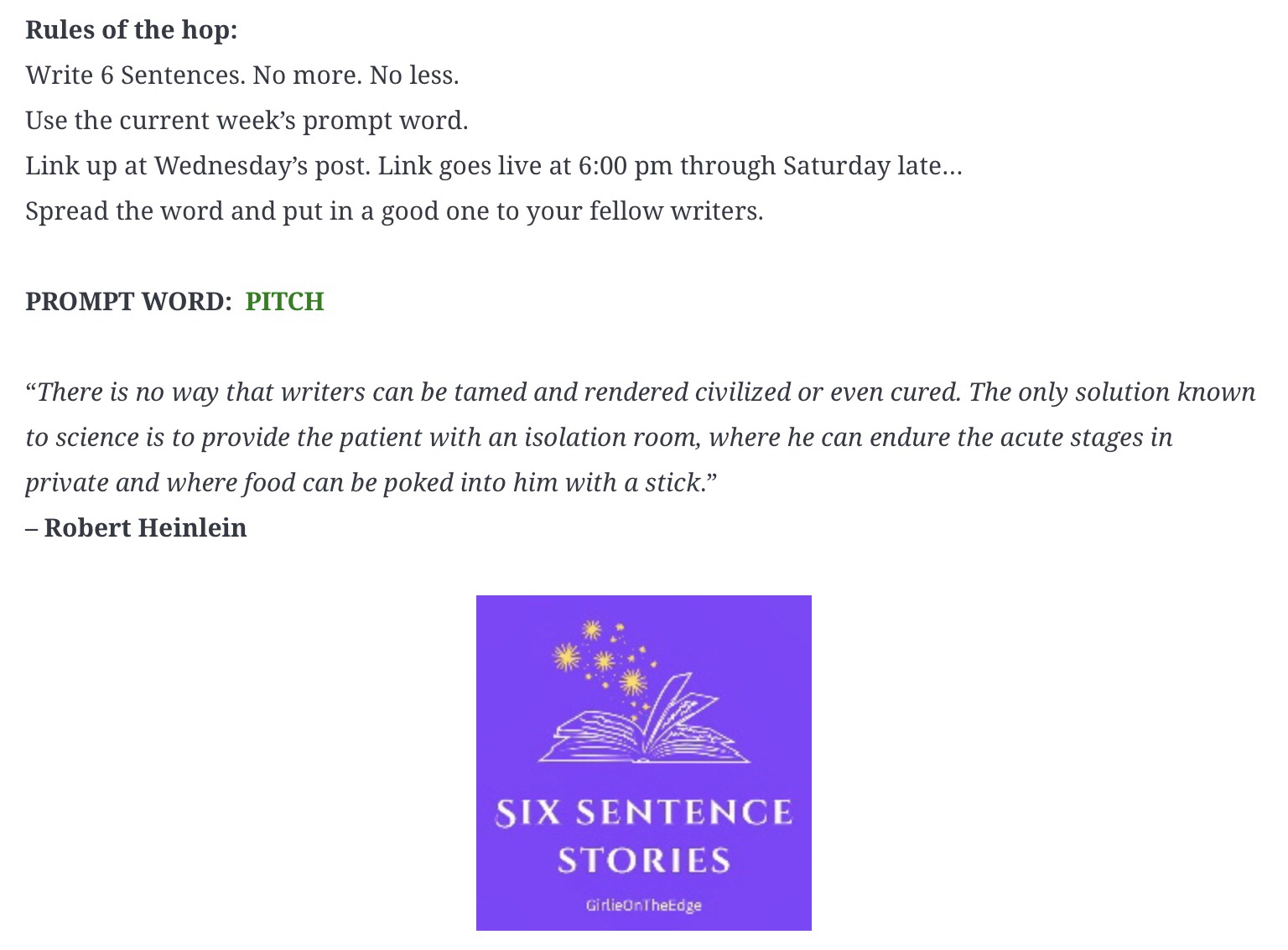1288x950 pixels.
Task: Click the words "Saturday late…"
Action: pyautogui.click(x=872, y=166)
